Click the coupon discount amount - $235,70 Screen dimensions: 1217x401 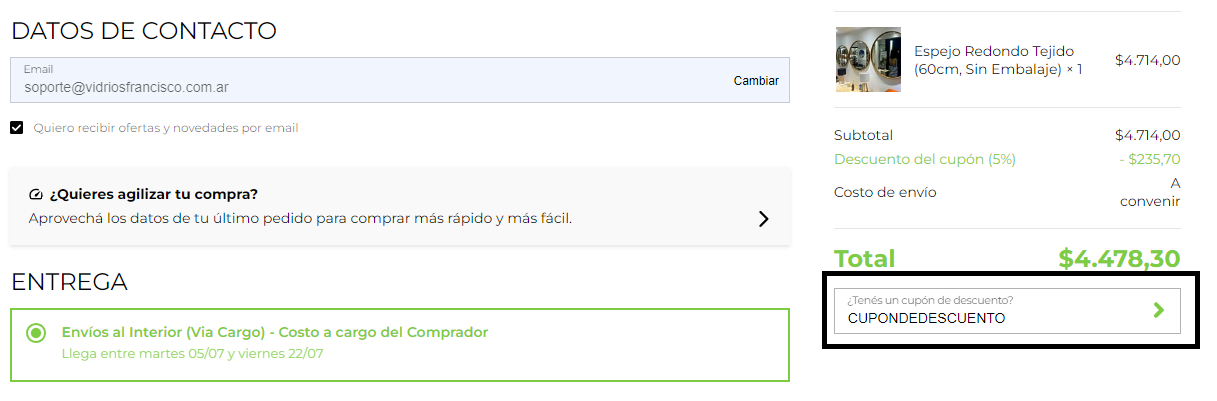tap(1149, 159)
